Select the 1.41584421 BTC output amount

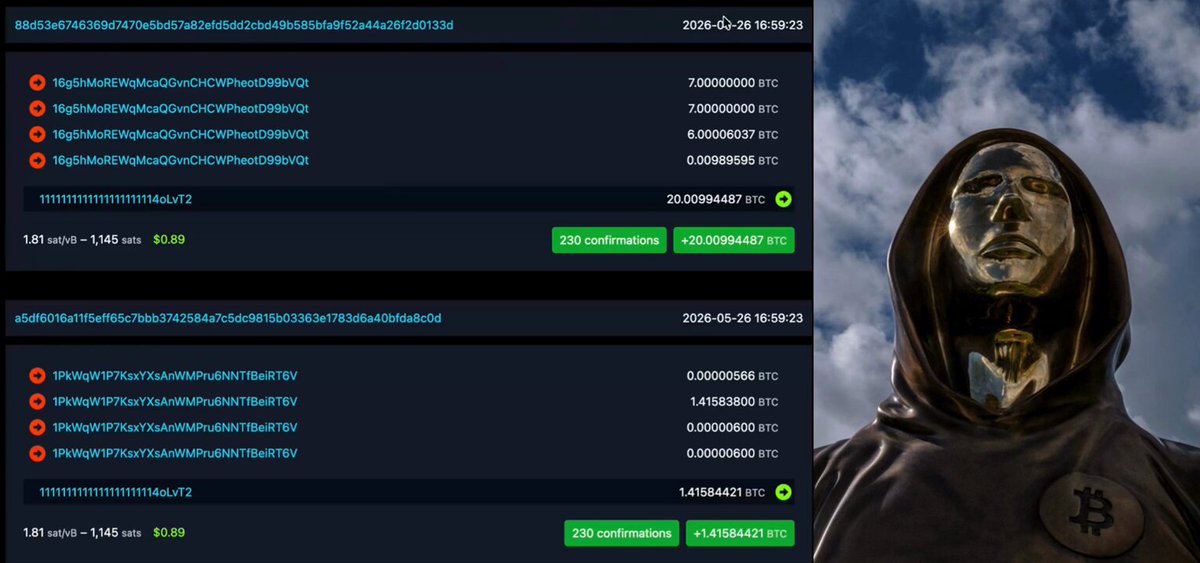[721, 492]
